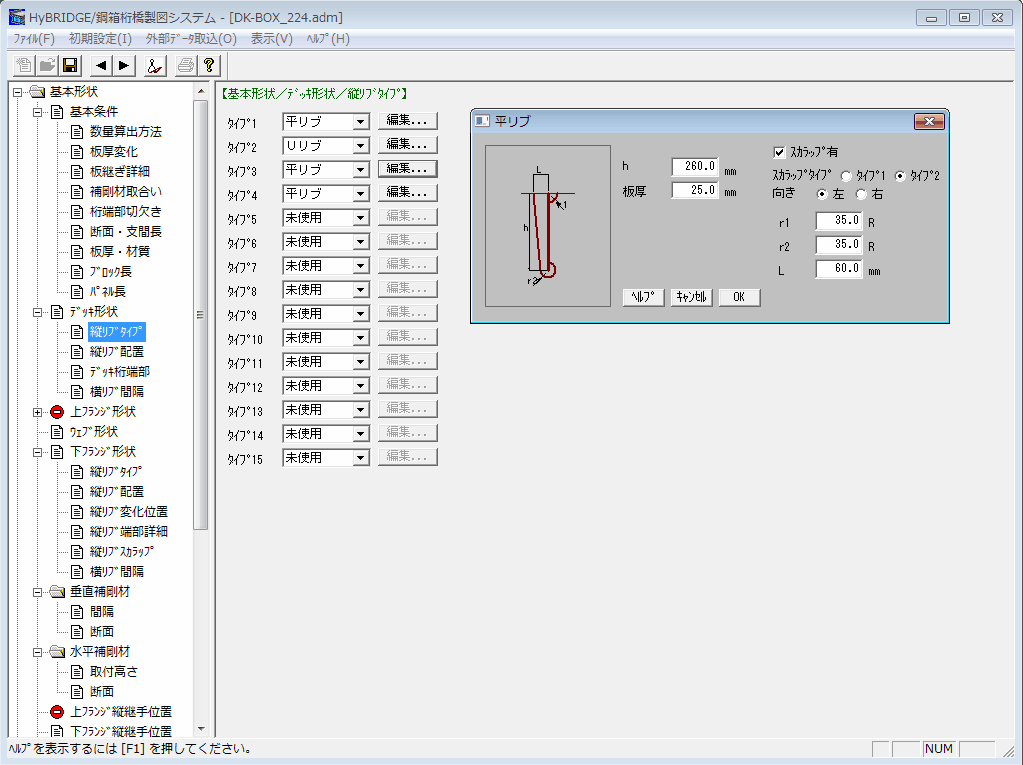1023x765 pixels.
Task: Select スカラップタイプ radio option タイプ1
Action: pos(846,176)
